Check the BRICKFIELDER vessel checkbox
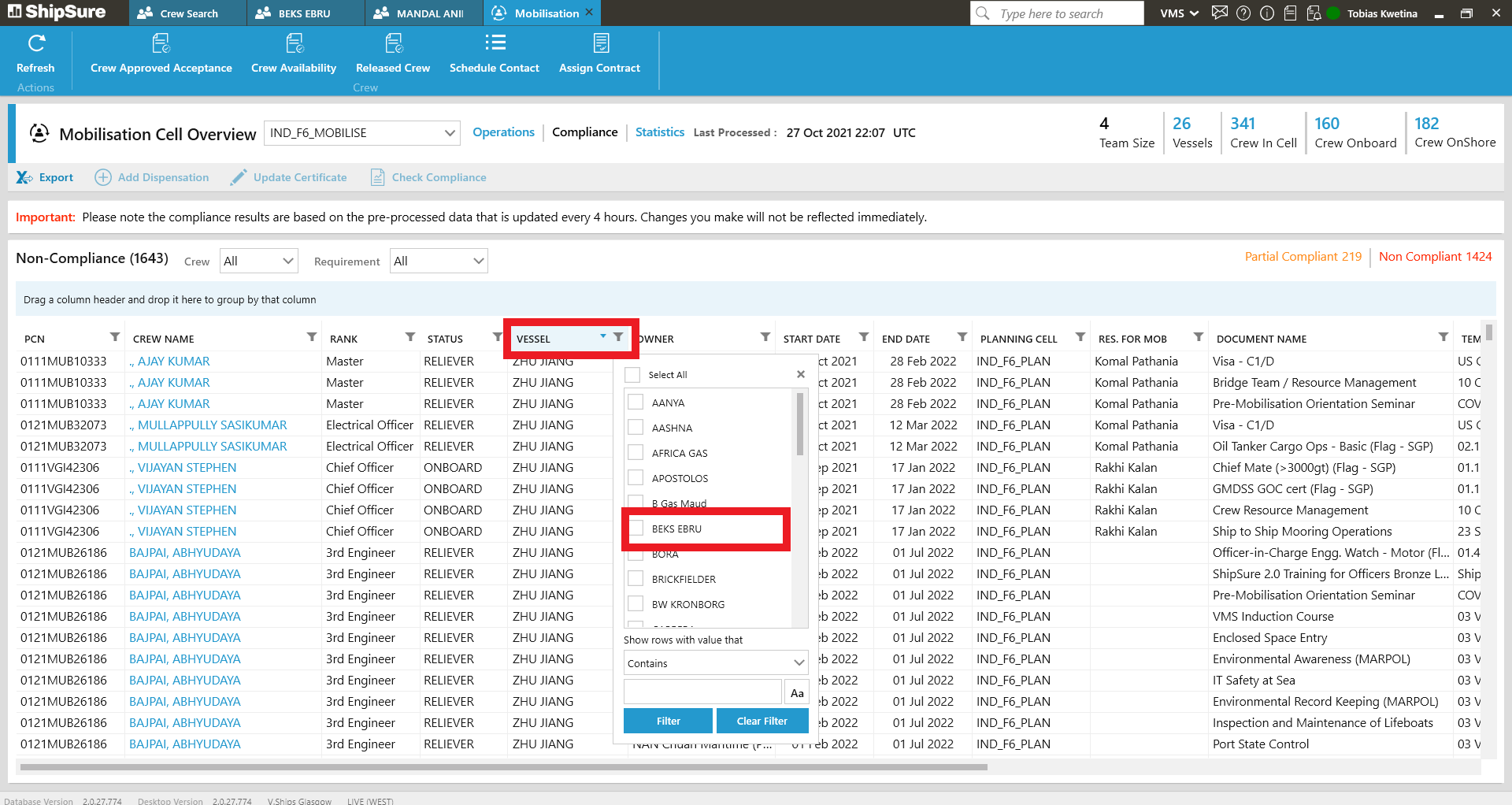The image size is (1512, 805). click(636, 579)
